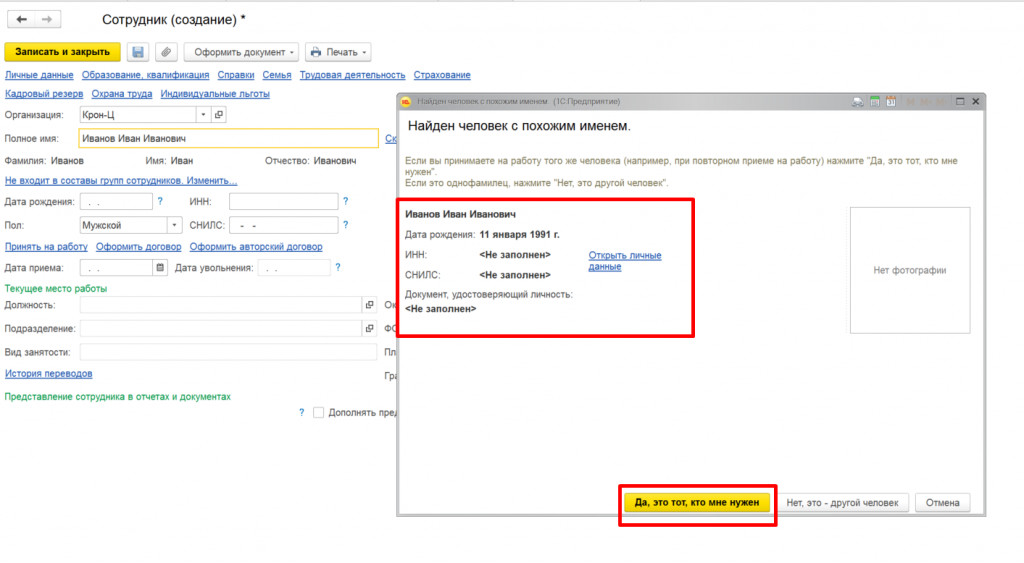Click the Дата увольнения input field

[294, 267]
